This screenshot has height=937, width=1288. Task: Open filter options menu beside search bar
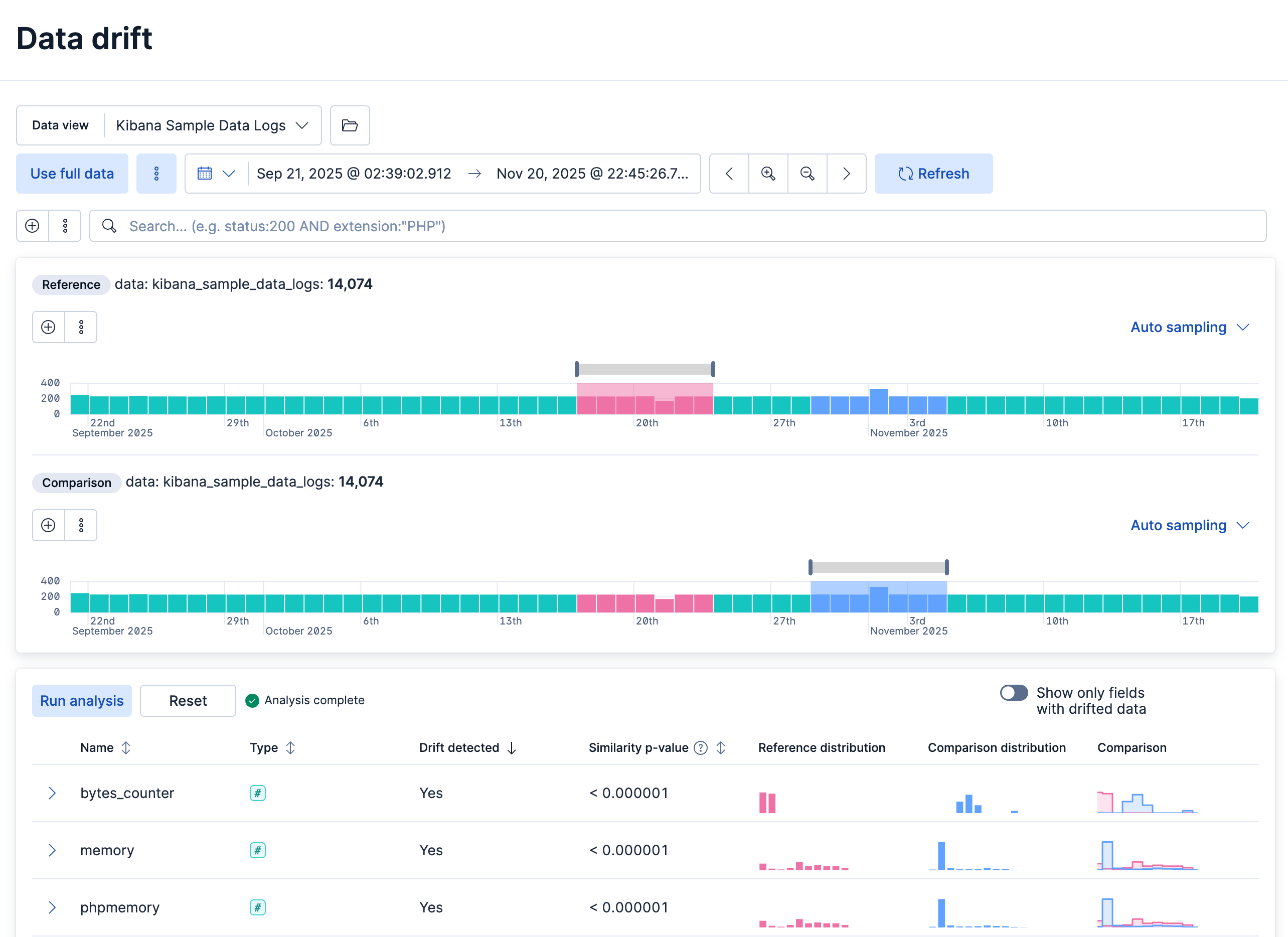pyautogui.click(x=65, y=226)
